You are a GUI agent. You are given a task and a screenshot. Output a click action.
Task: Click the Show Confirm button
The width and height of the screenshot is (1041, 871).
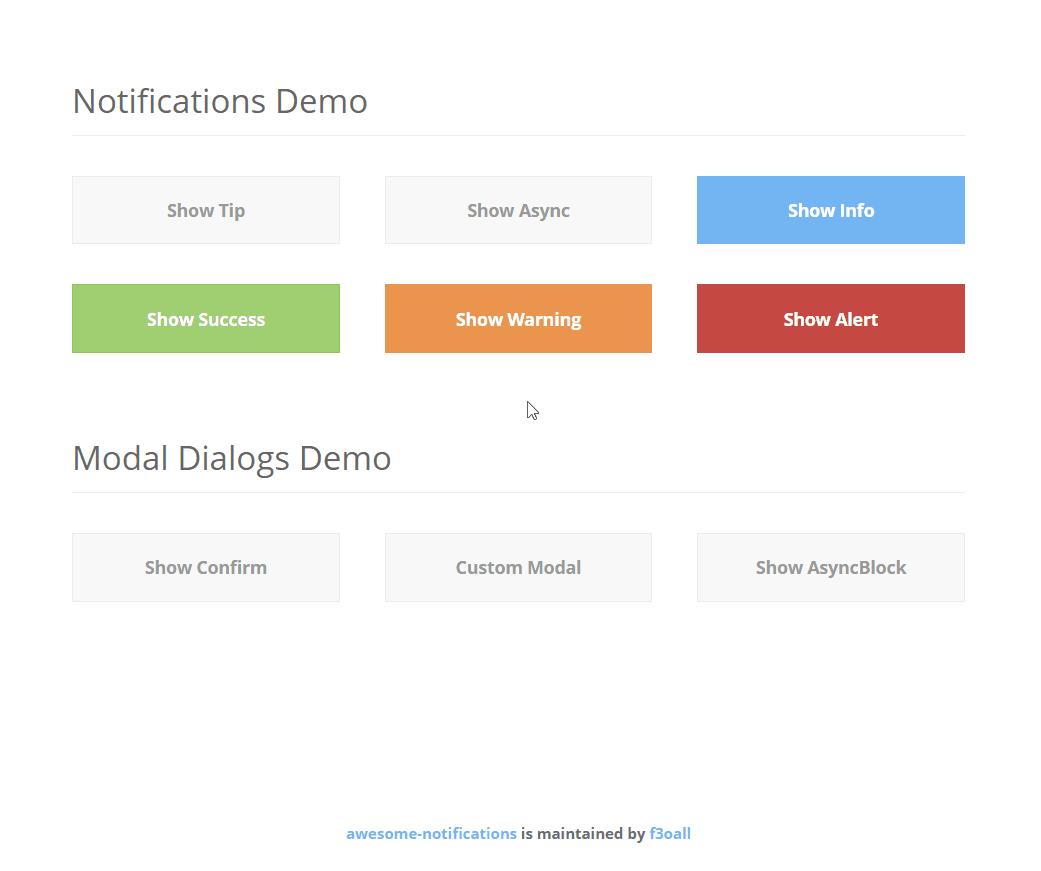pos(206,567)
